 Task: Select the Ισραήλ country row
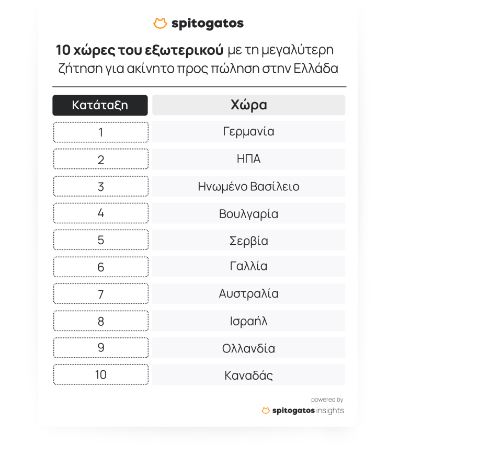pyautogui.click(x=249, y=321)
